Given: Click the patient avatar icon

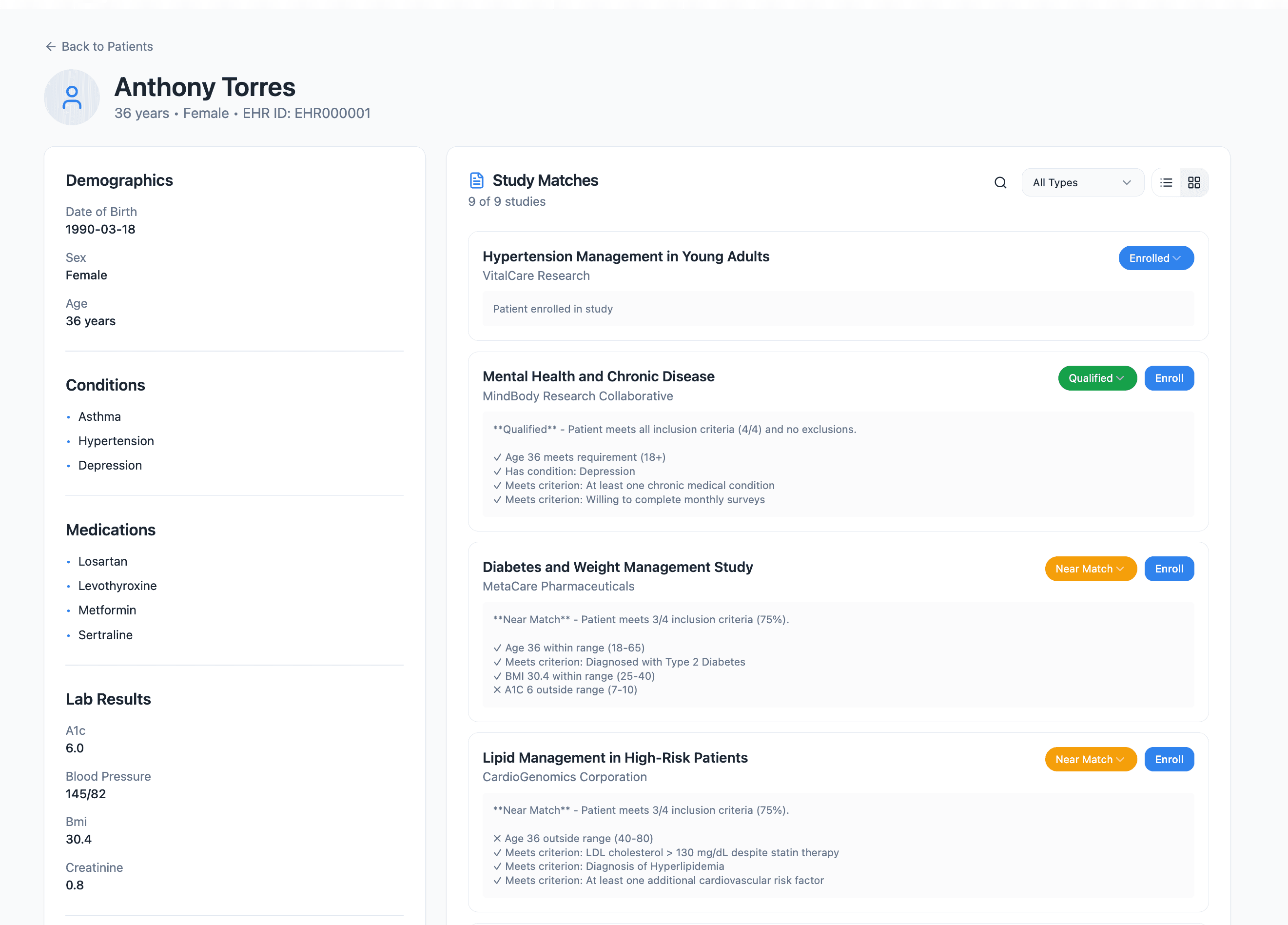Looking at the screenshot, I should pyautogui.click(x=72, y=97).
